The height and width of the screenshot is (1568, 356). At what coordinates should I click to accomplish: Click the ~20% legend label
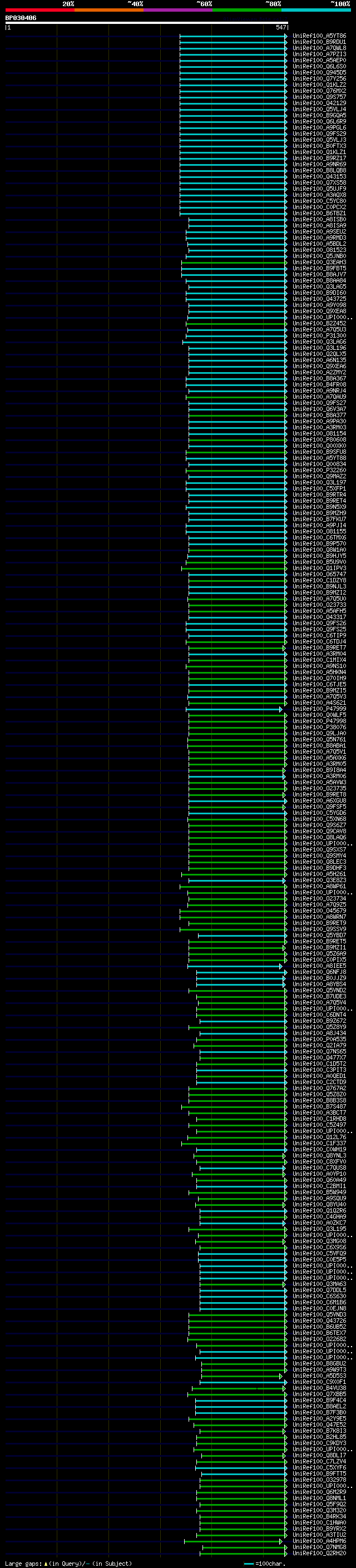coord(68,4)
